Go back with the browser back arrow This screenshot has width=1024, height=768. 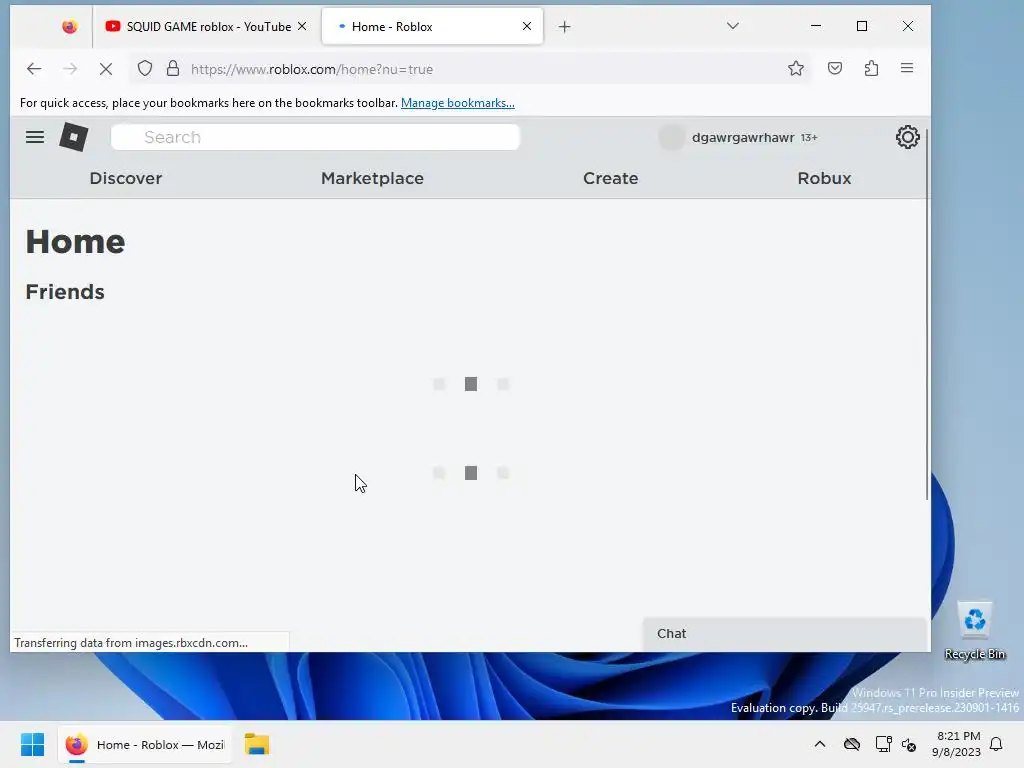click(34, 69)
